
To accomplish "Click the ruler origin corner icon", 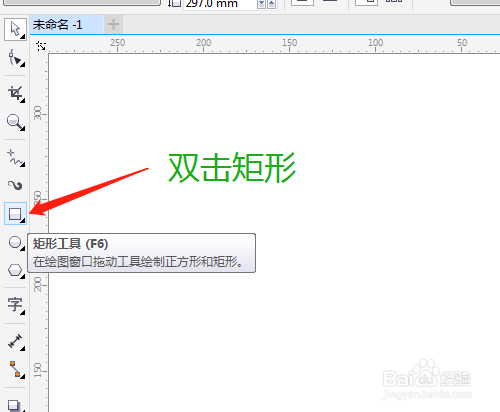I will point(41,46).
